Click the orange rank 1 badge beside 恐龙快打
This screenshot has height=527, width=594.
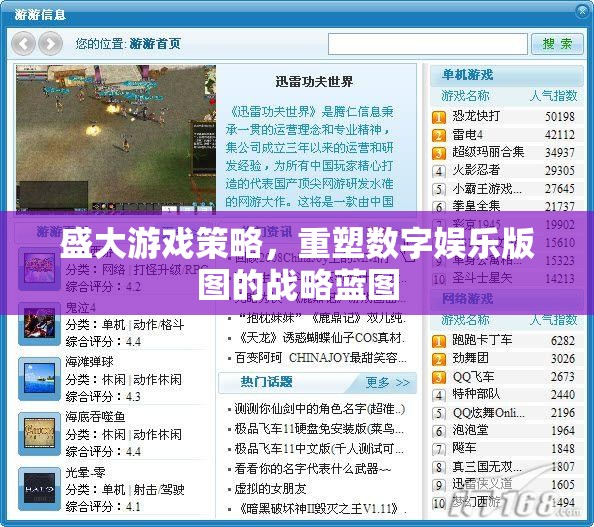click(x=439, y=117)
